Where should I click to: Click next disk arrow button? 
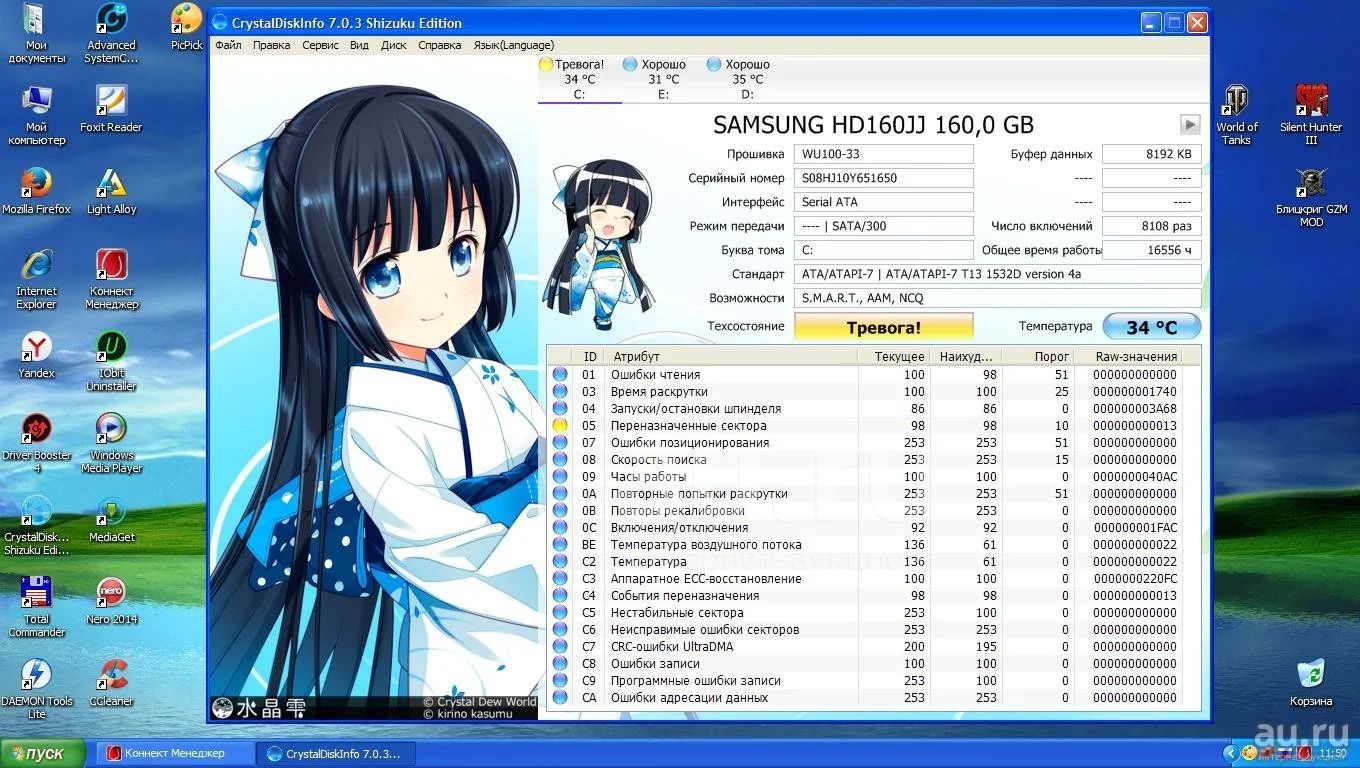click(x=1190, y=124)
